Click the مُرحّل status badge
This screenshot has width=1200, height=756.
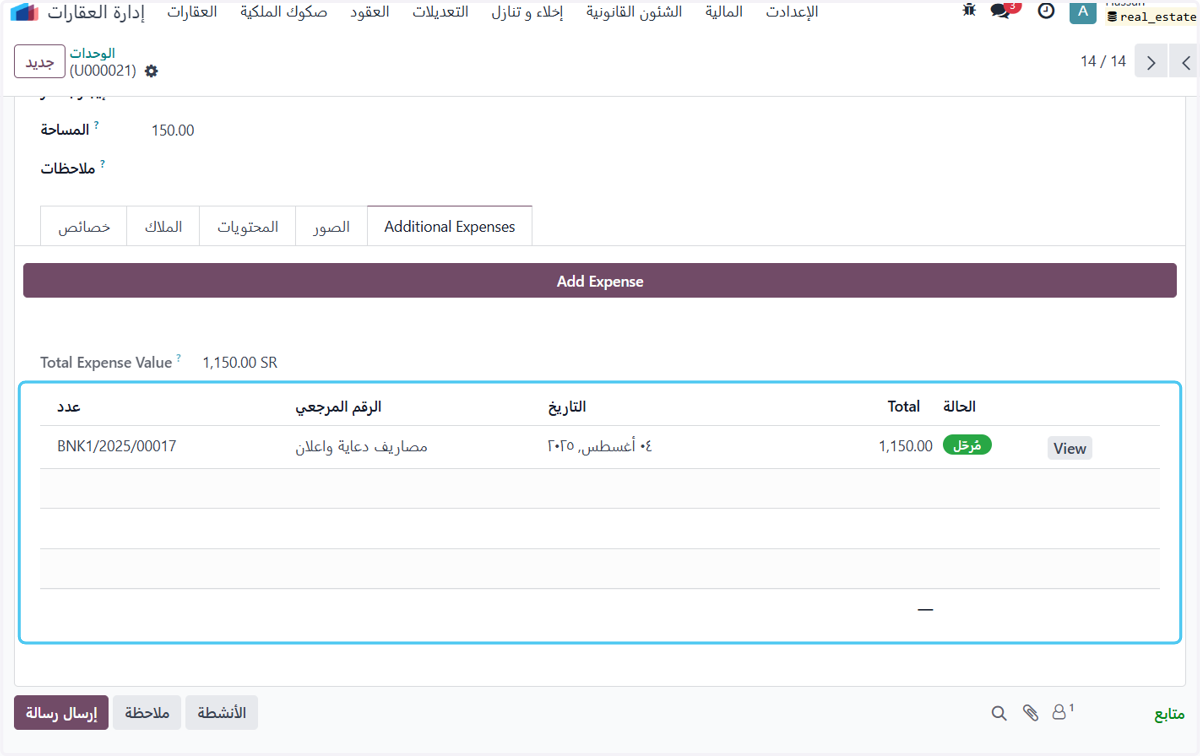tap(967, 445)
